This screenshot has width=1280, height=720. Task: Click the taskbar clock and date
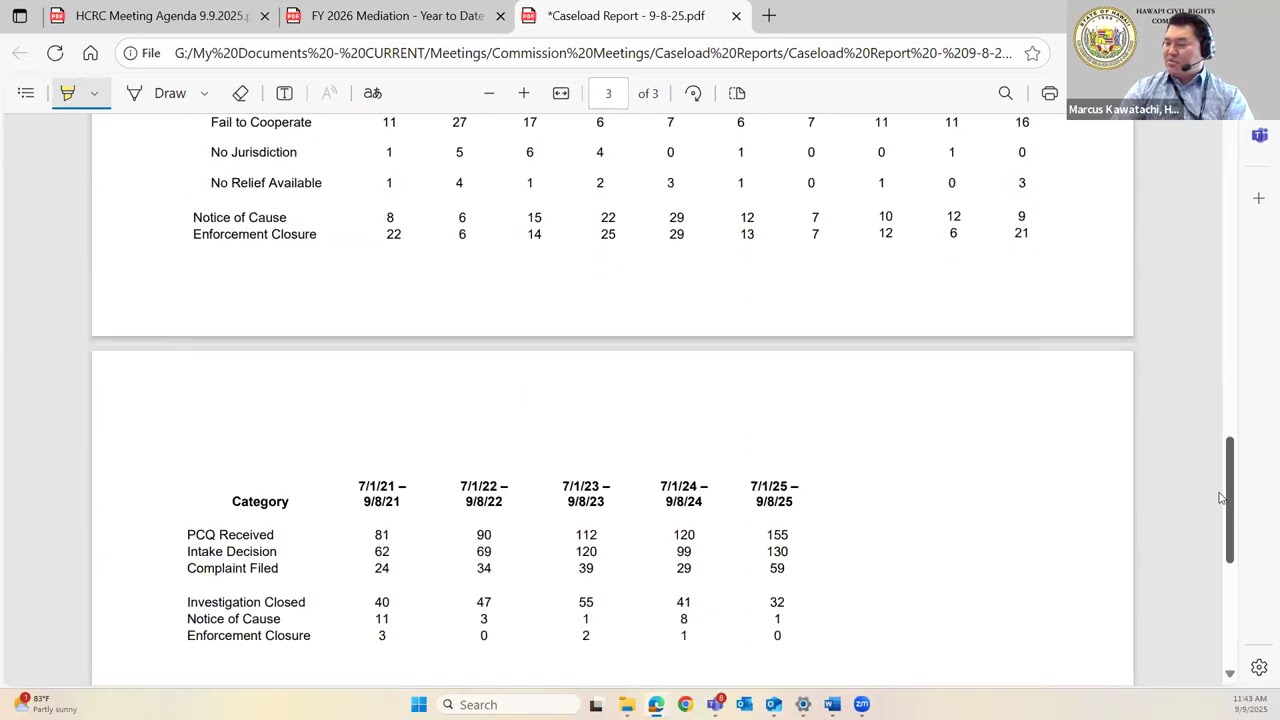(1250, 704)
